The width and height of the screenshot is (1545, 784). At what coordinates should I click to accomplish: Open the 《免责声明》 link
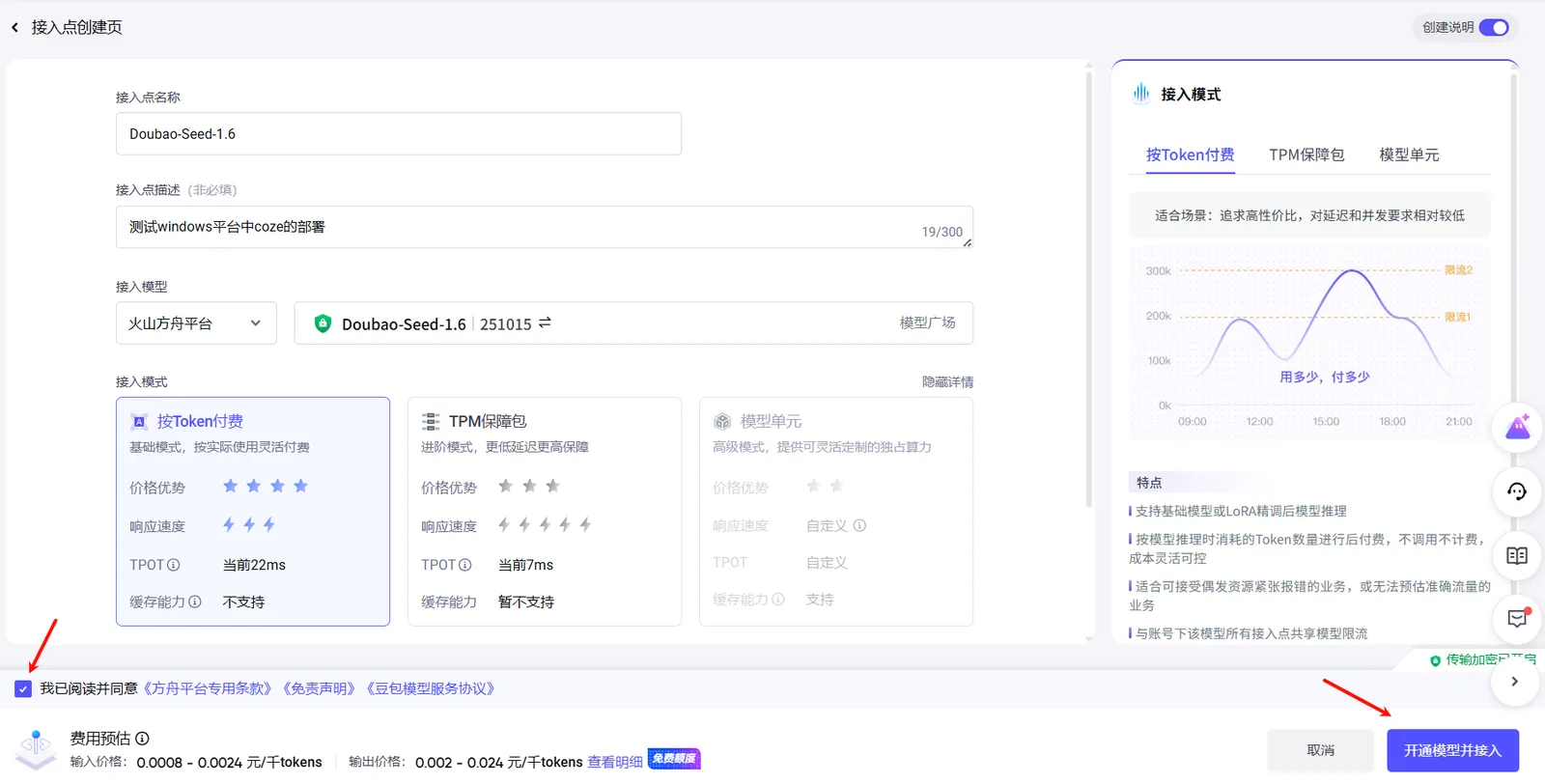(x=320, y=688)
